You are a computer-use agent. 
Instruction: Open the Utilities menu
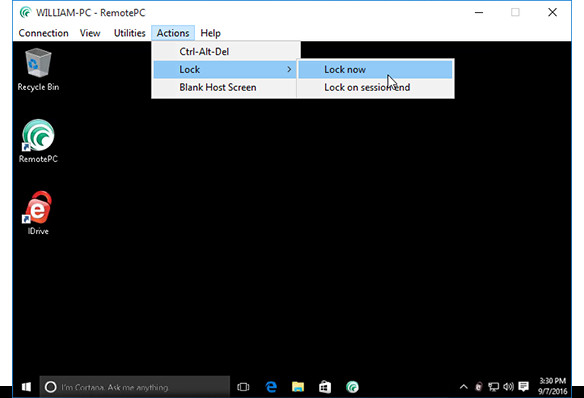click(129, 33)
